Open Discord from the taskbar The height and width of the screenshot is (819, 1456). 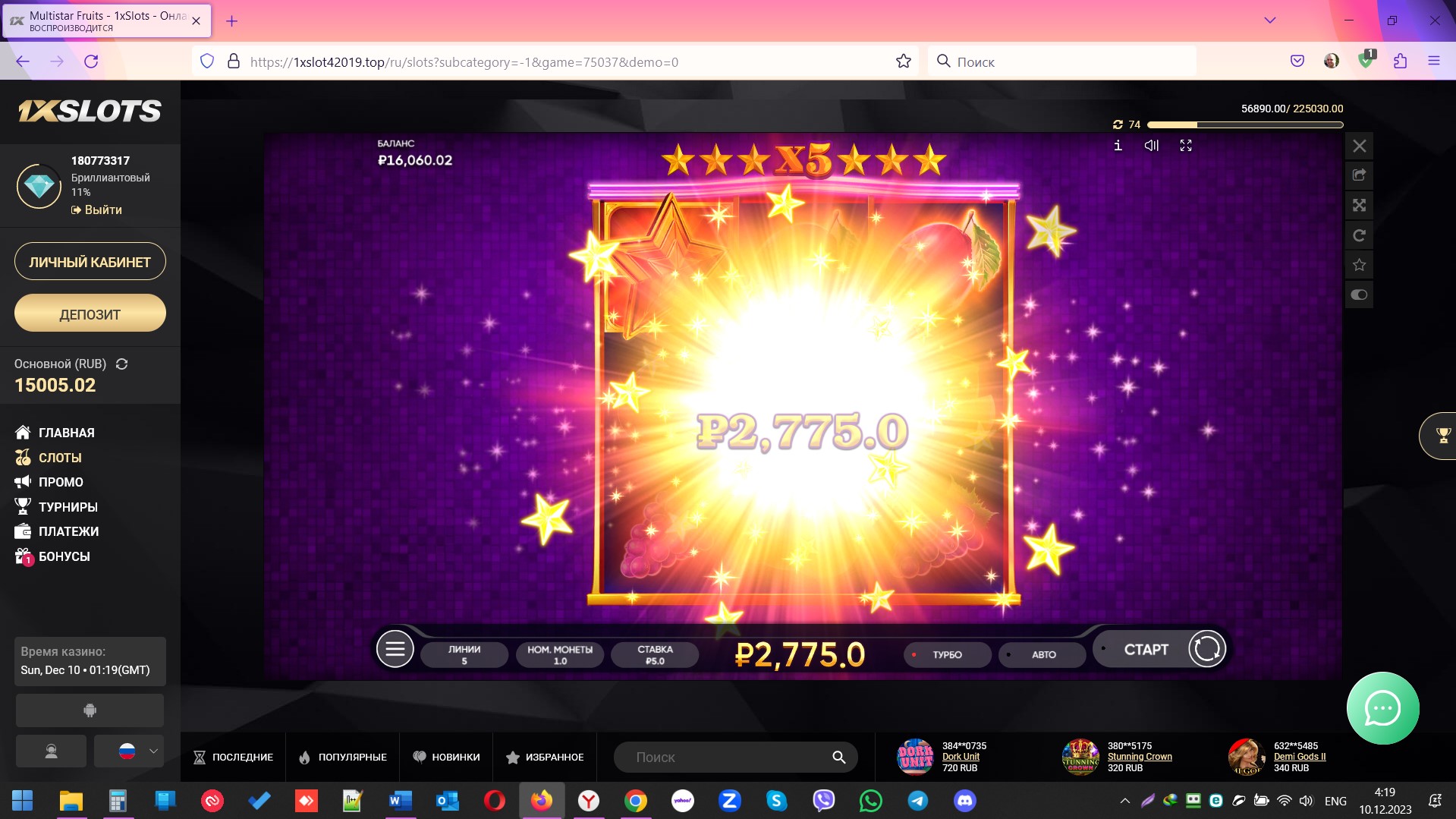pos(964,800)
